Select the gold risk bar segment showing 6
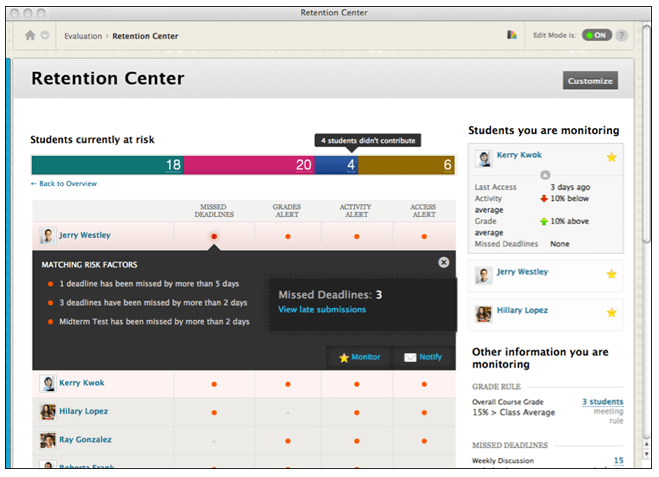This screenshot has width=659, height=477. pyautogui.click(x=406, y=165)
